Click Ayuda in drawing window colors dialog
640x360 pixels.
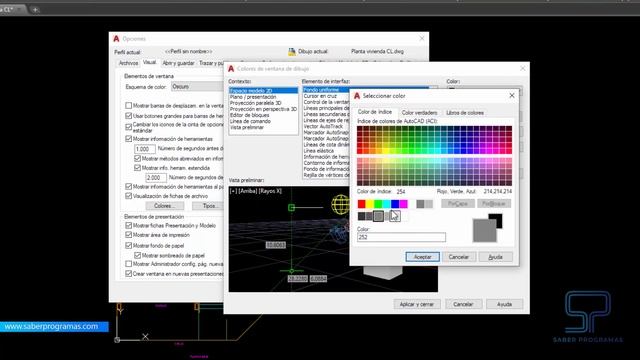click(x=504, y=304)
